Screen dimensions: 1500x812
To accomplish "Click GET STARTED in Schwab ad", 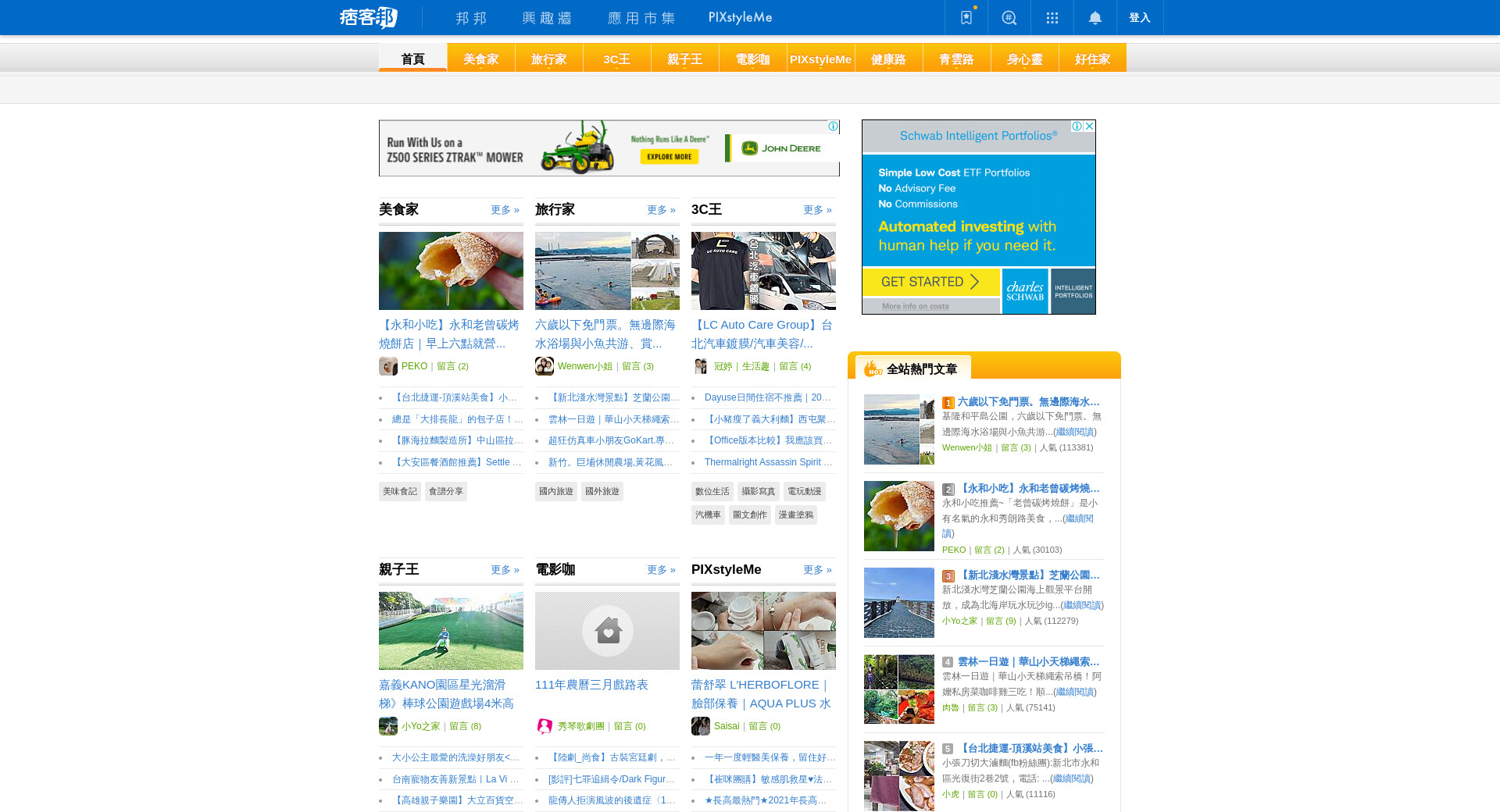I will point(930,282).
